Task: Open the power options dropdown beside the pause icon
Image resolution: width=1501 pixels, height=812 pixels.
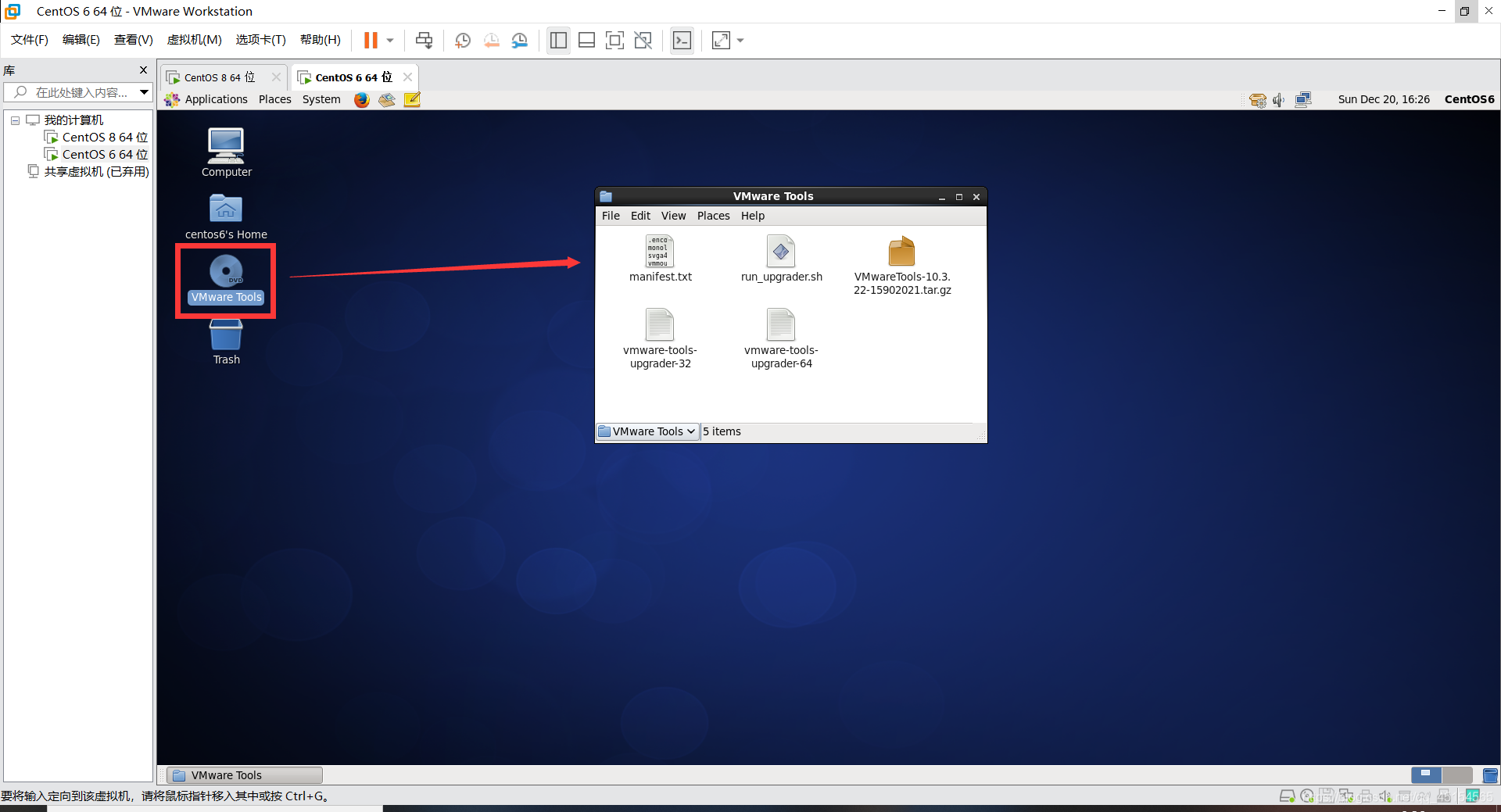Action: point(389,40)
